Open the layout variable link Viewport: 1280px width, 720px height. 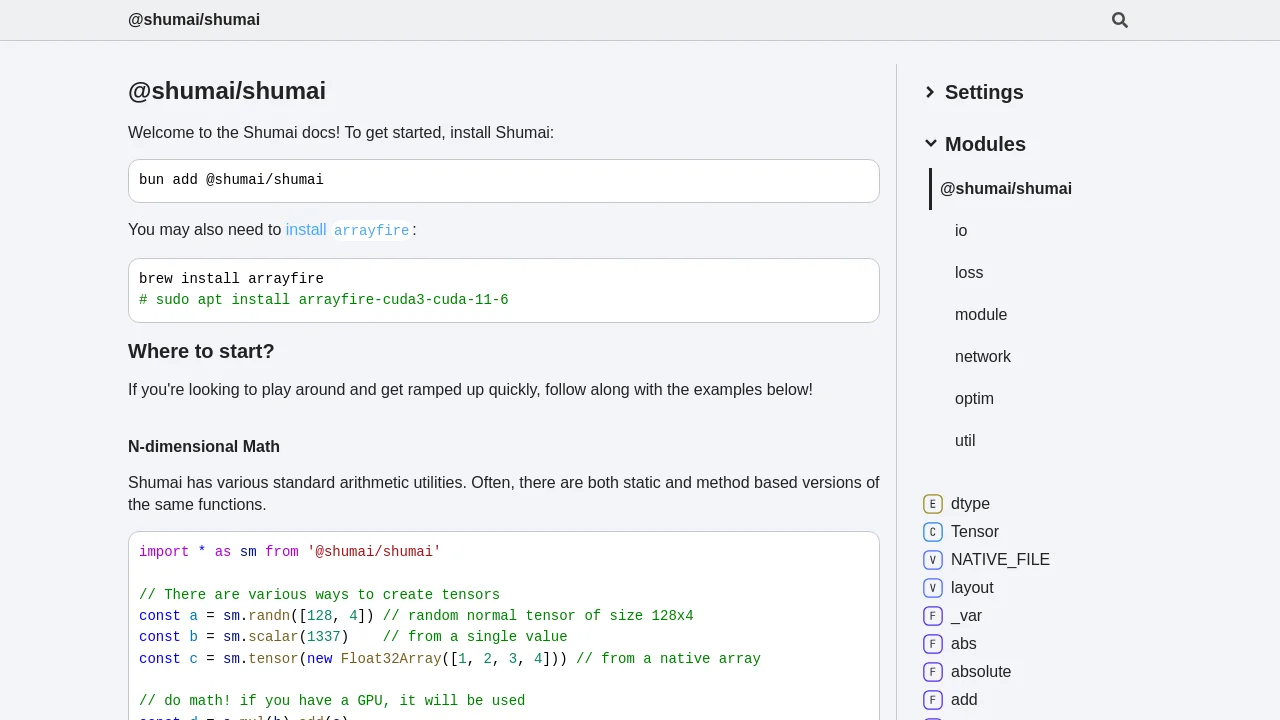coord(972,588)
